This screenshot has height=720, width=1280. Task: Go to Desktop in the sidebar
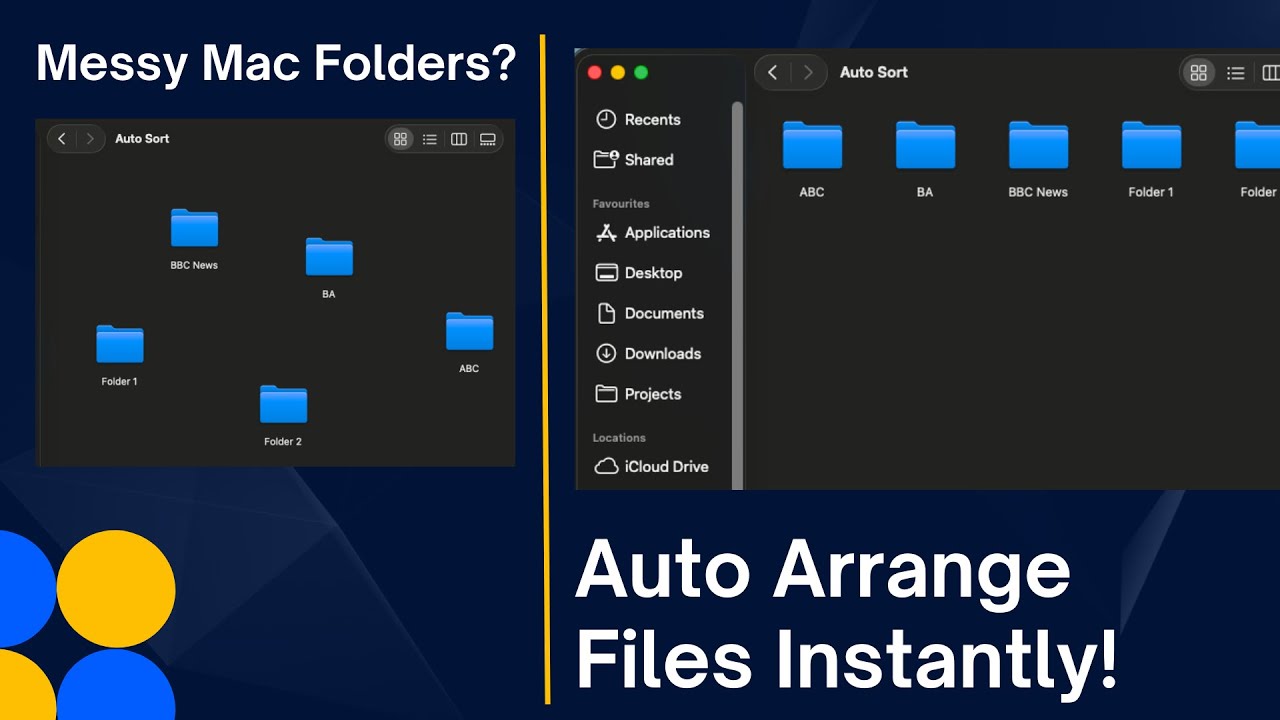click(639, 273)
